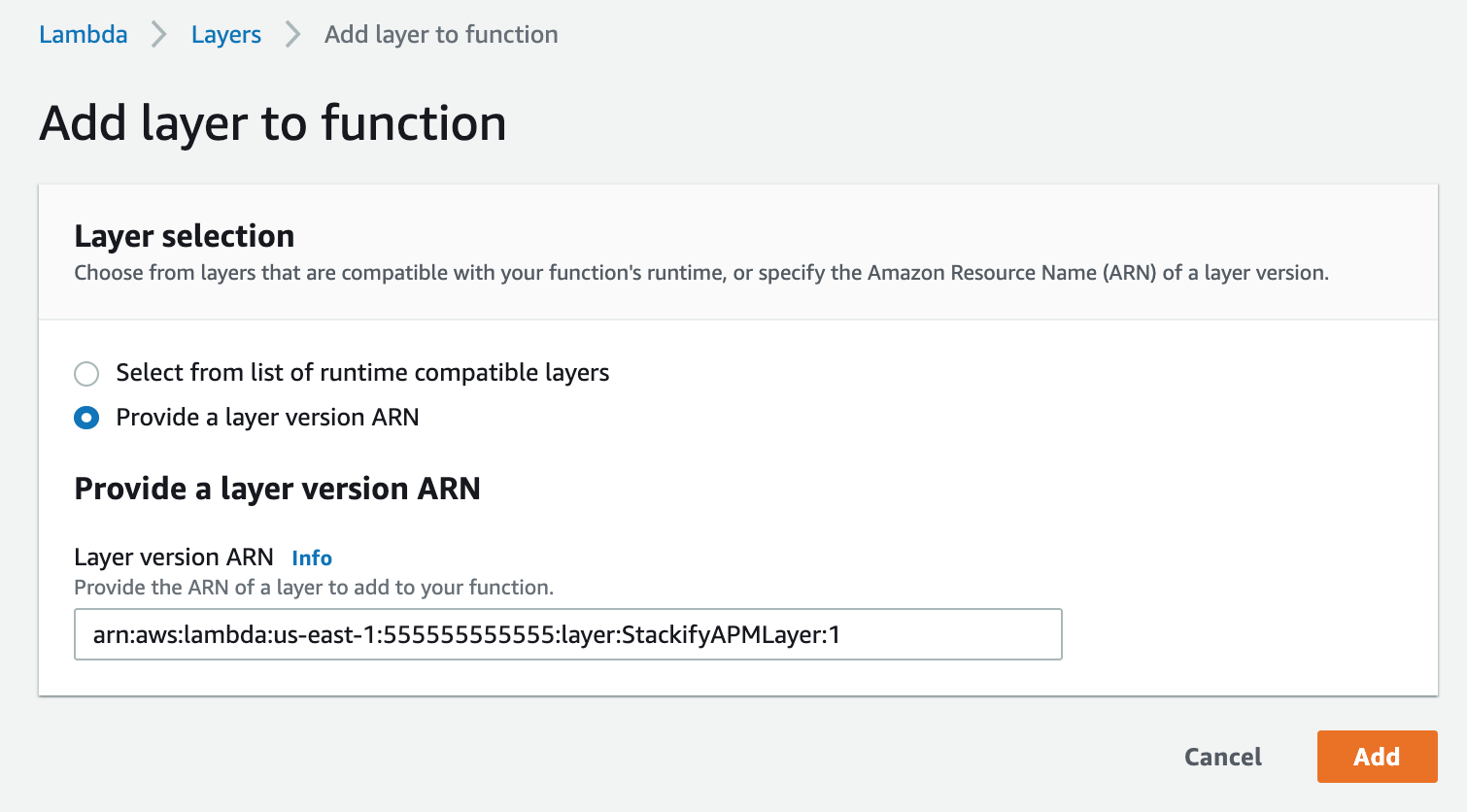Click the 'Choose from layers that are compatible' description
Viewport: 1467px width, 812px height.
click(x=701, y=273)
